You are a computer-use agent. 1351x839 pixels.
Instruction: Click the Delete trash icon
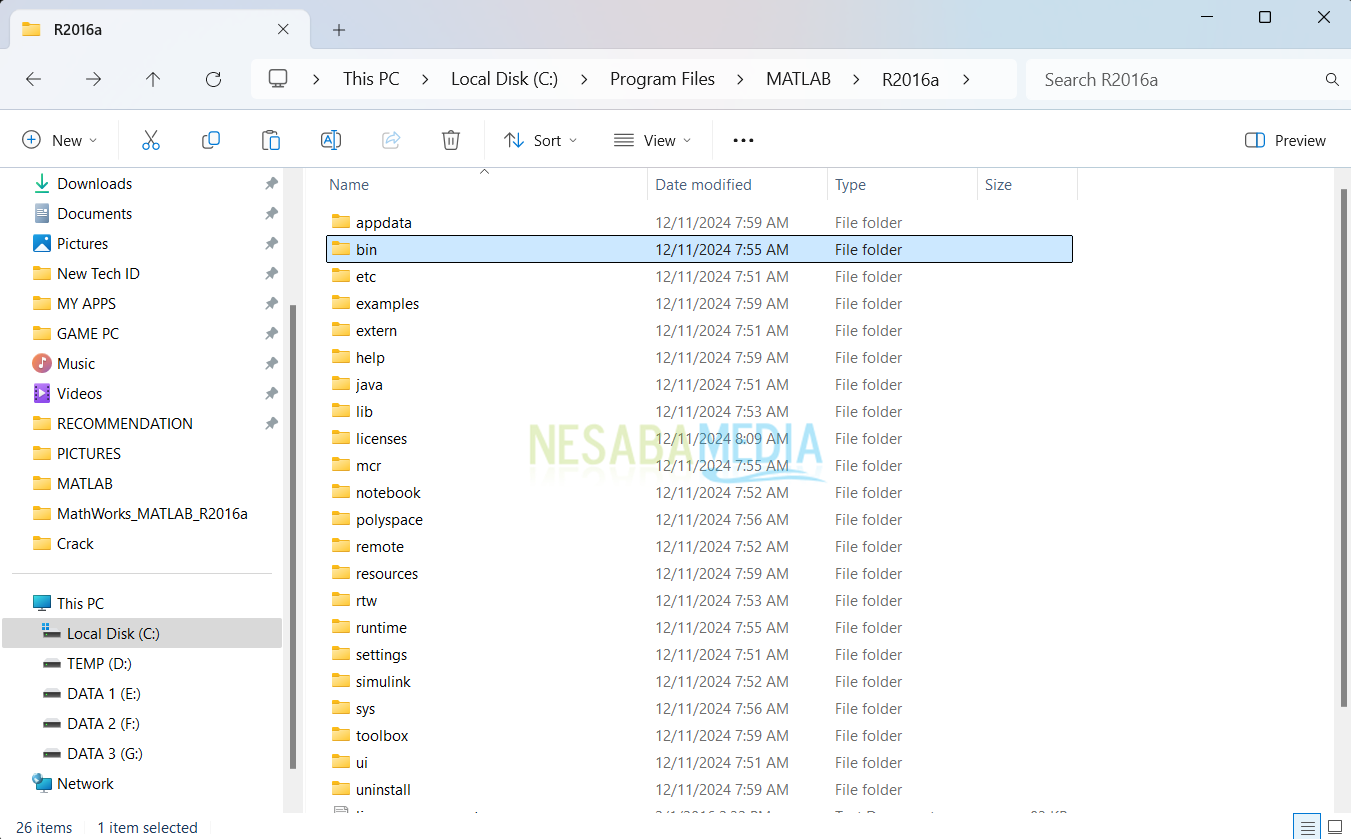(451, 140)
